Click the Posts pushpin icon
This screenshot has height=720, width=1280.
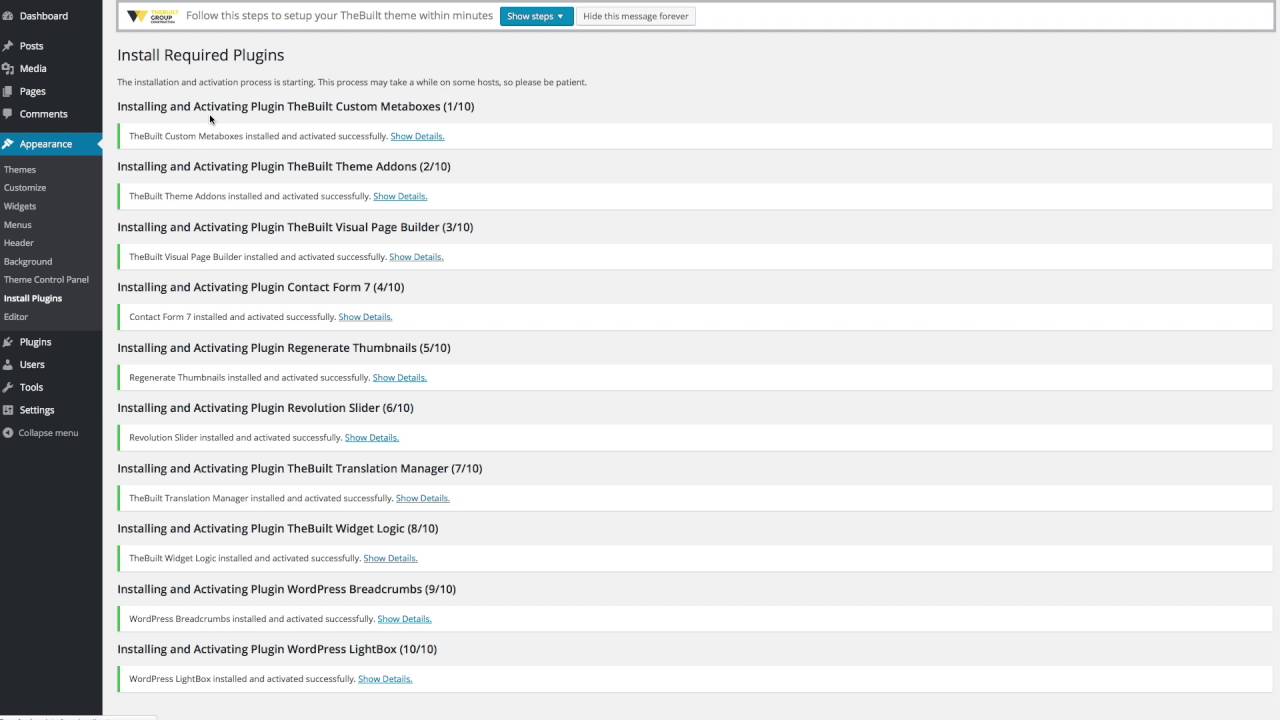(8, 46)
